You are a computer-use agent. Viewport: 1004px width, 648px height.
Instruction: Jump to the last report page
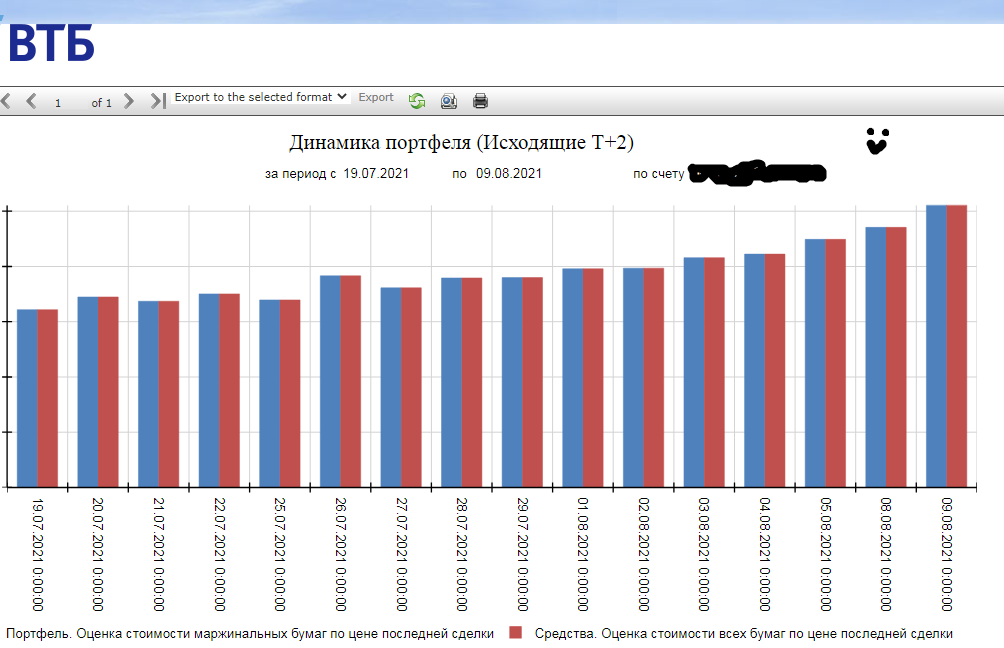(x=158, y=101)
